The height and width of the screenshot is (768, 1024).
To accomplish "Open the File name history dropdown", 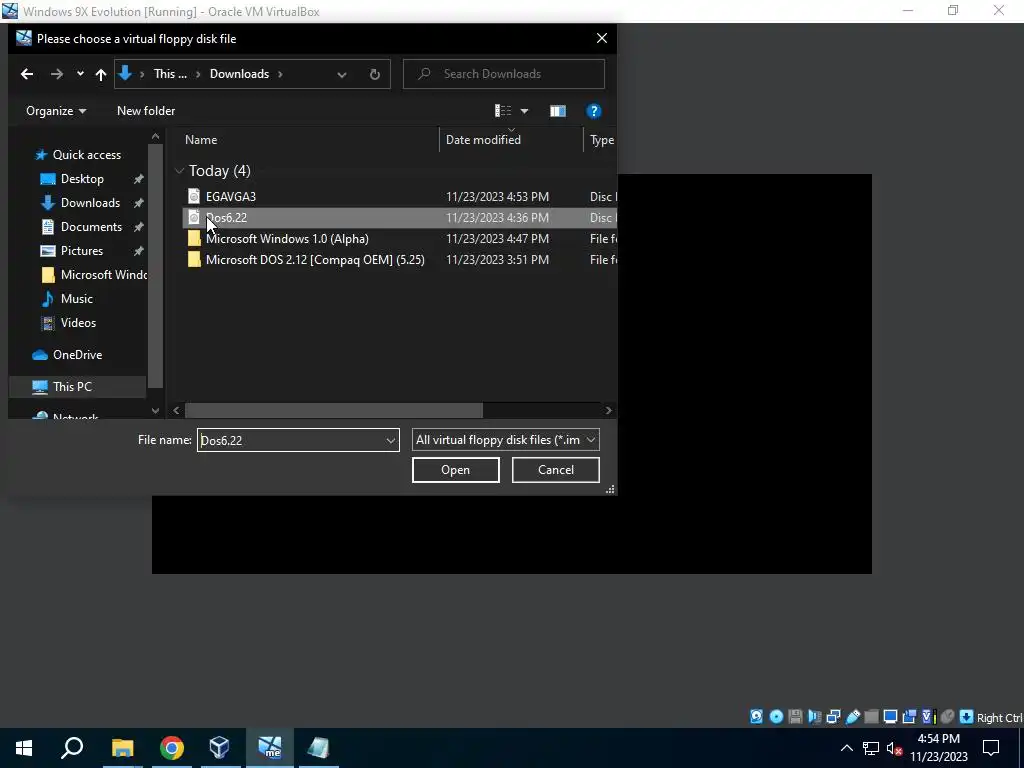I will (391, 440).
